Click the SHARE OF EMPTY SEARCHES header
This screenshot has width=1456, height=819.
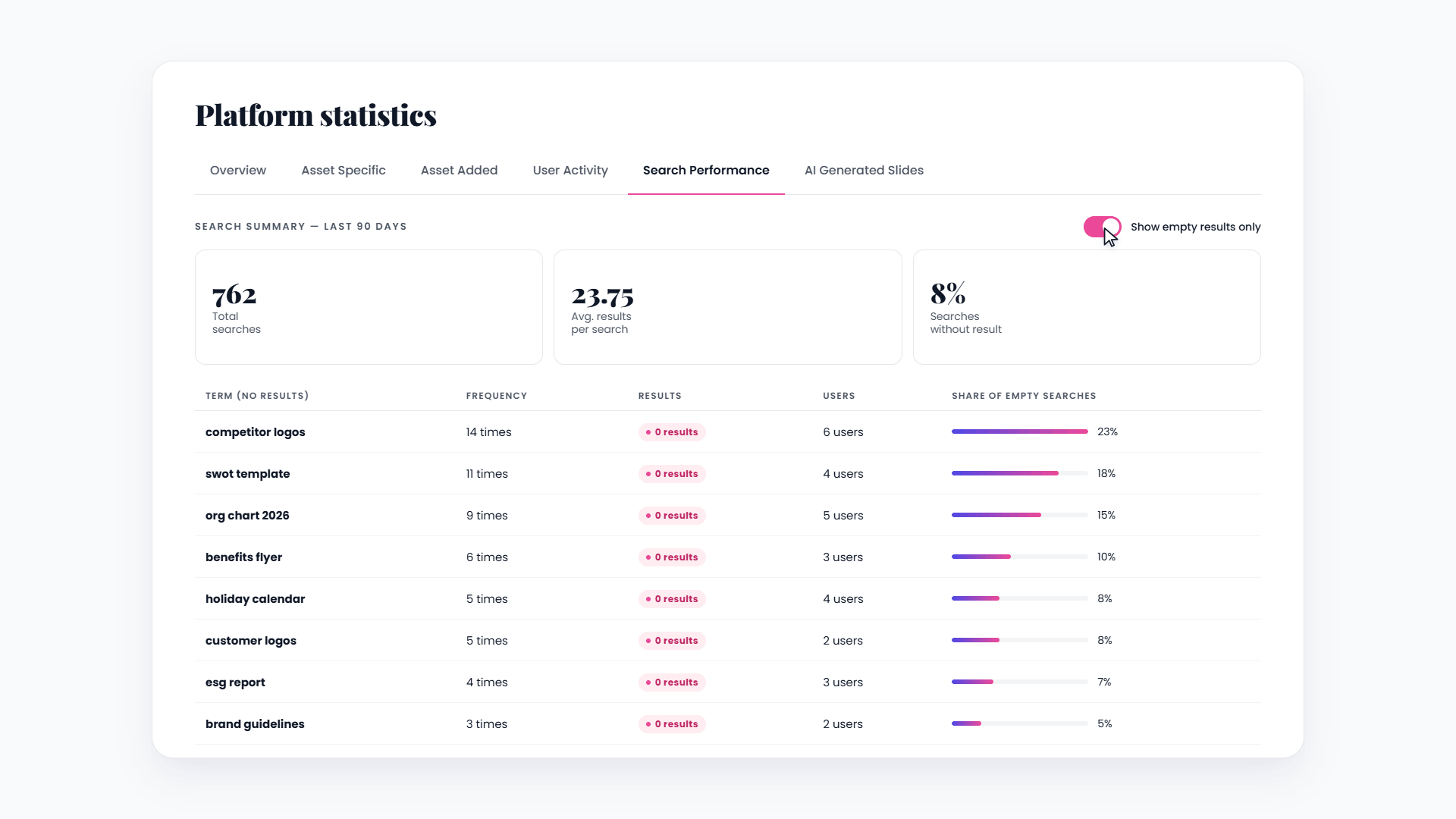(1024, 396)
